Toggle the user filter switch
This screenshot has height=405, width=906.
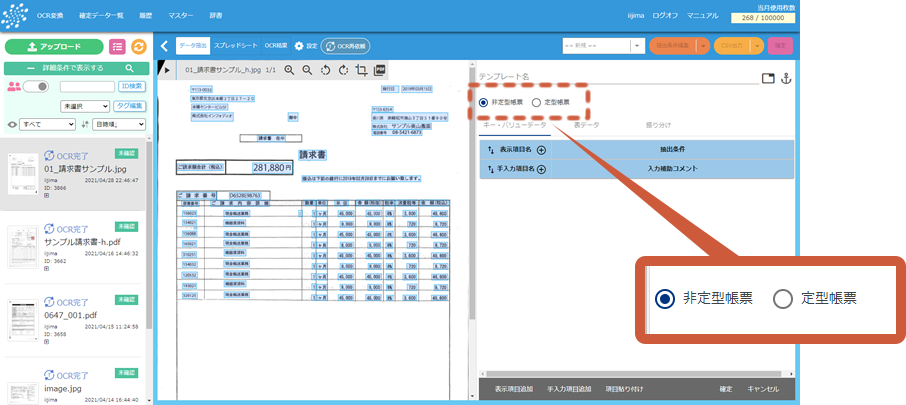[36, 87]
